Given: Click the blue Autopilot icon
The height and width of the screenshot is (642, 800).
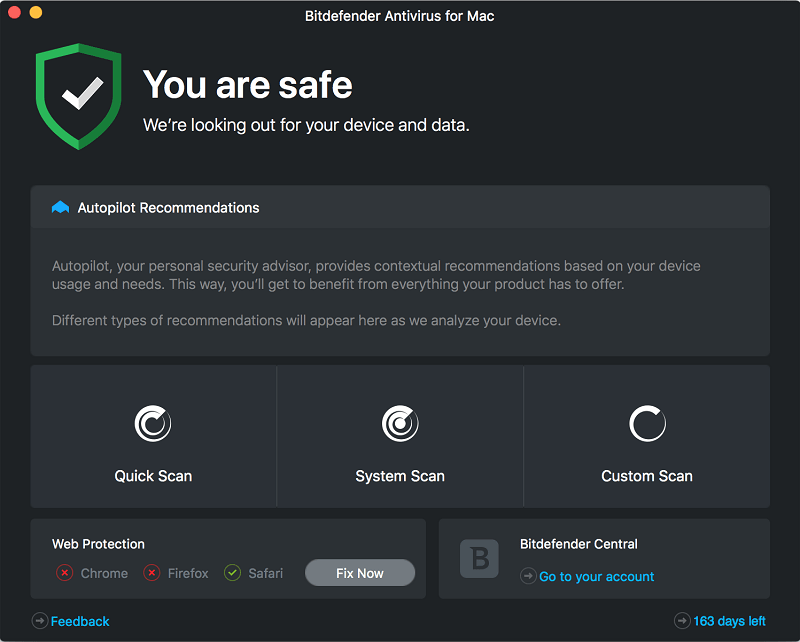Looking at the screenshot, I should (60, 207).
